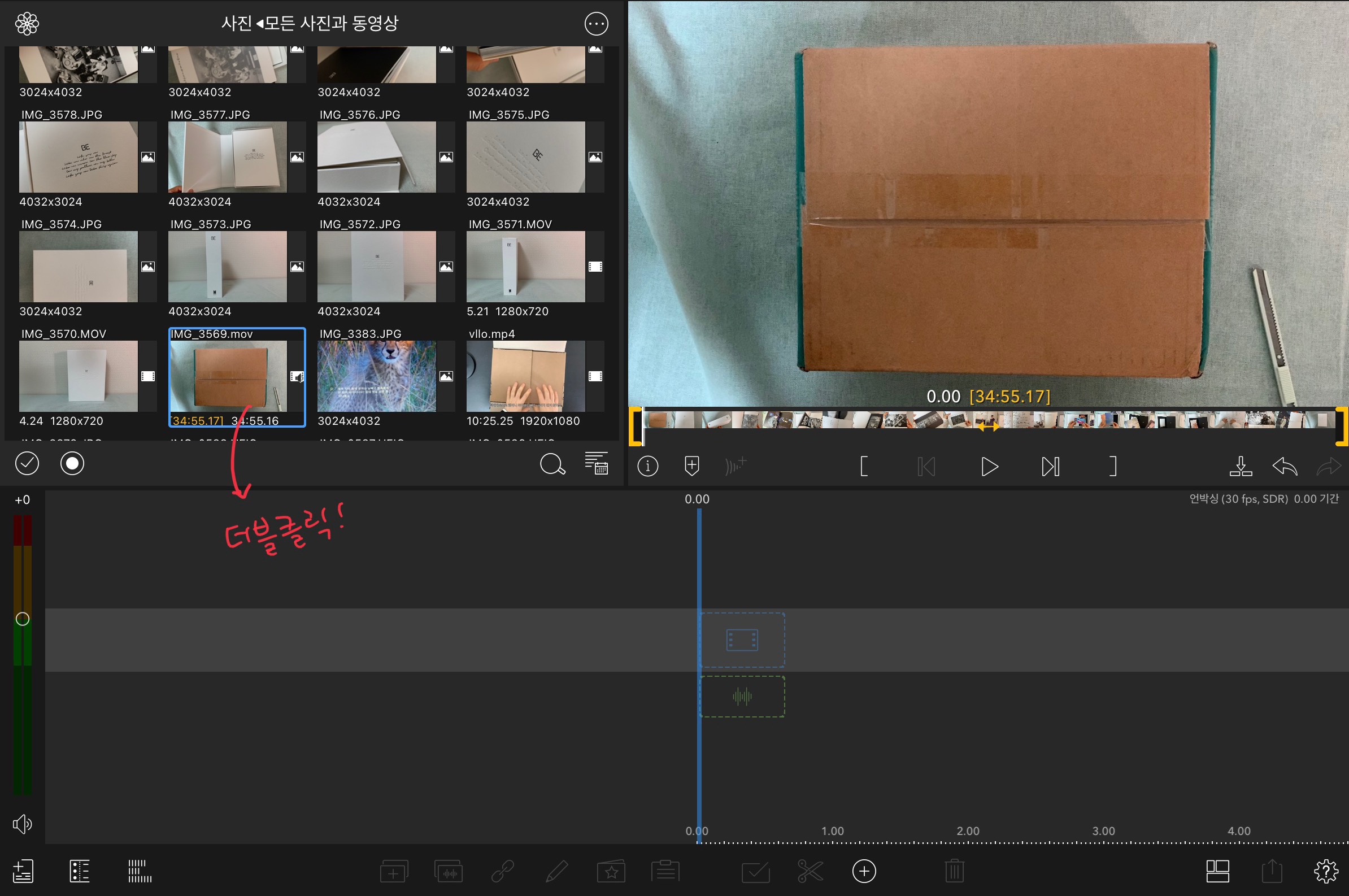Click the insert clip download icon
This screenshot has width=1349, height=896.
[1241, 466]
